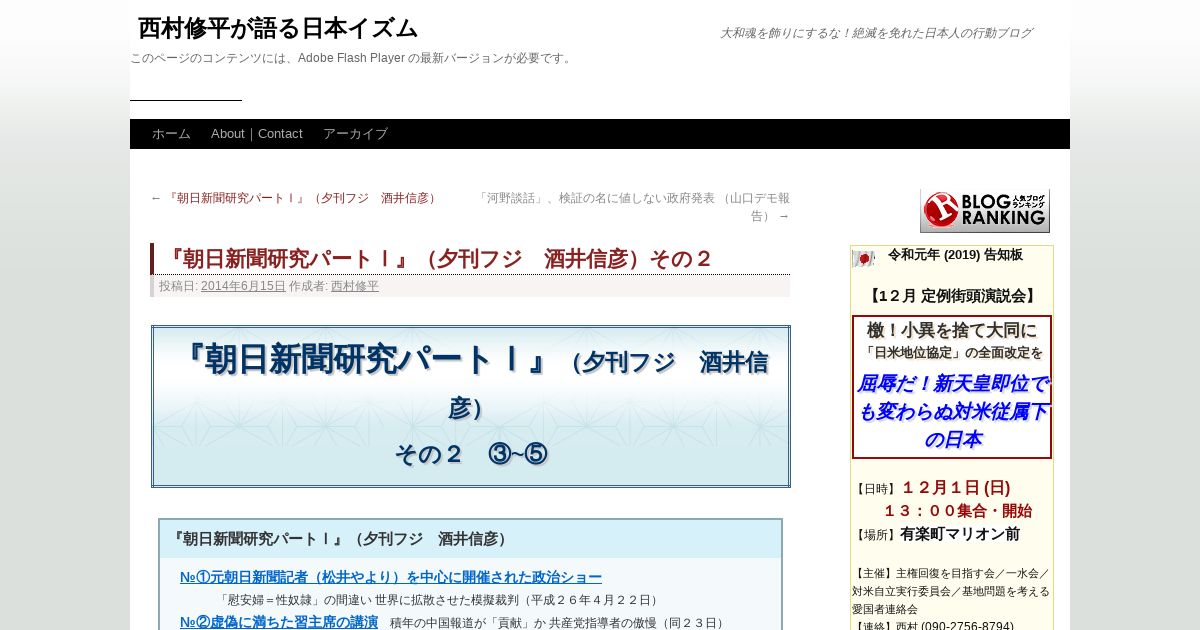Open the アーカイブ menu item

click(355, 134)
